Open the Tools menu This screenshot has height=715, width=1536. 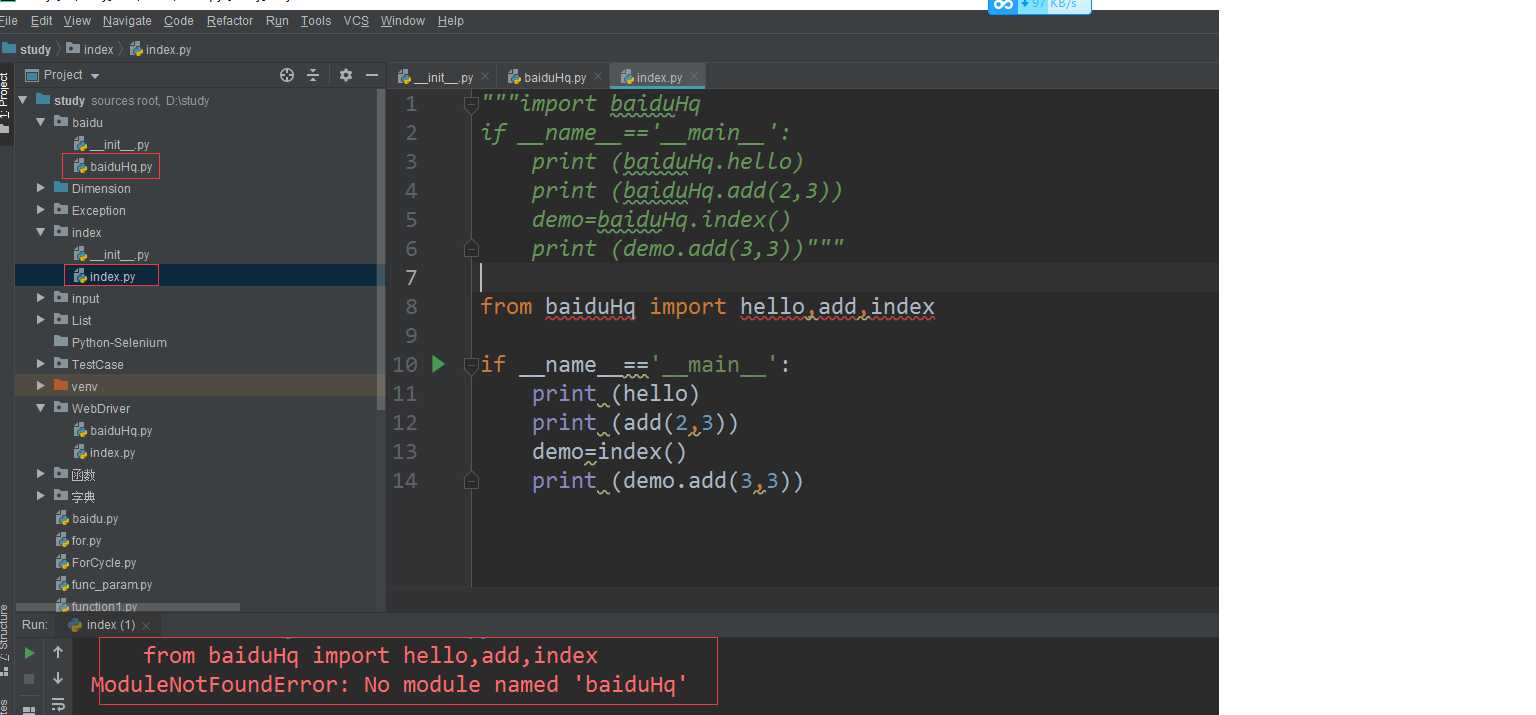point(316,20)
